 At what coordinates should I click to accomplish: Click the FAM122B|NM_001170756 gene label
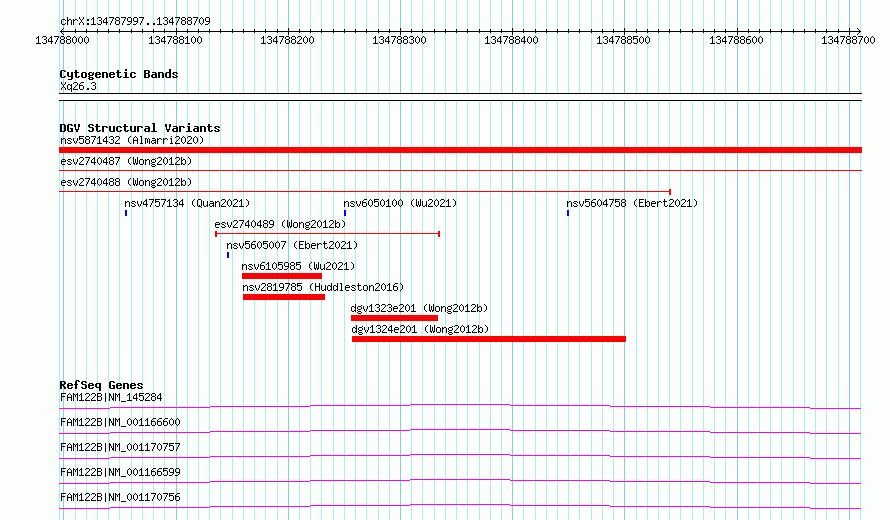point(120,497)
